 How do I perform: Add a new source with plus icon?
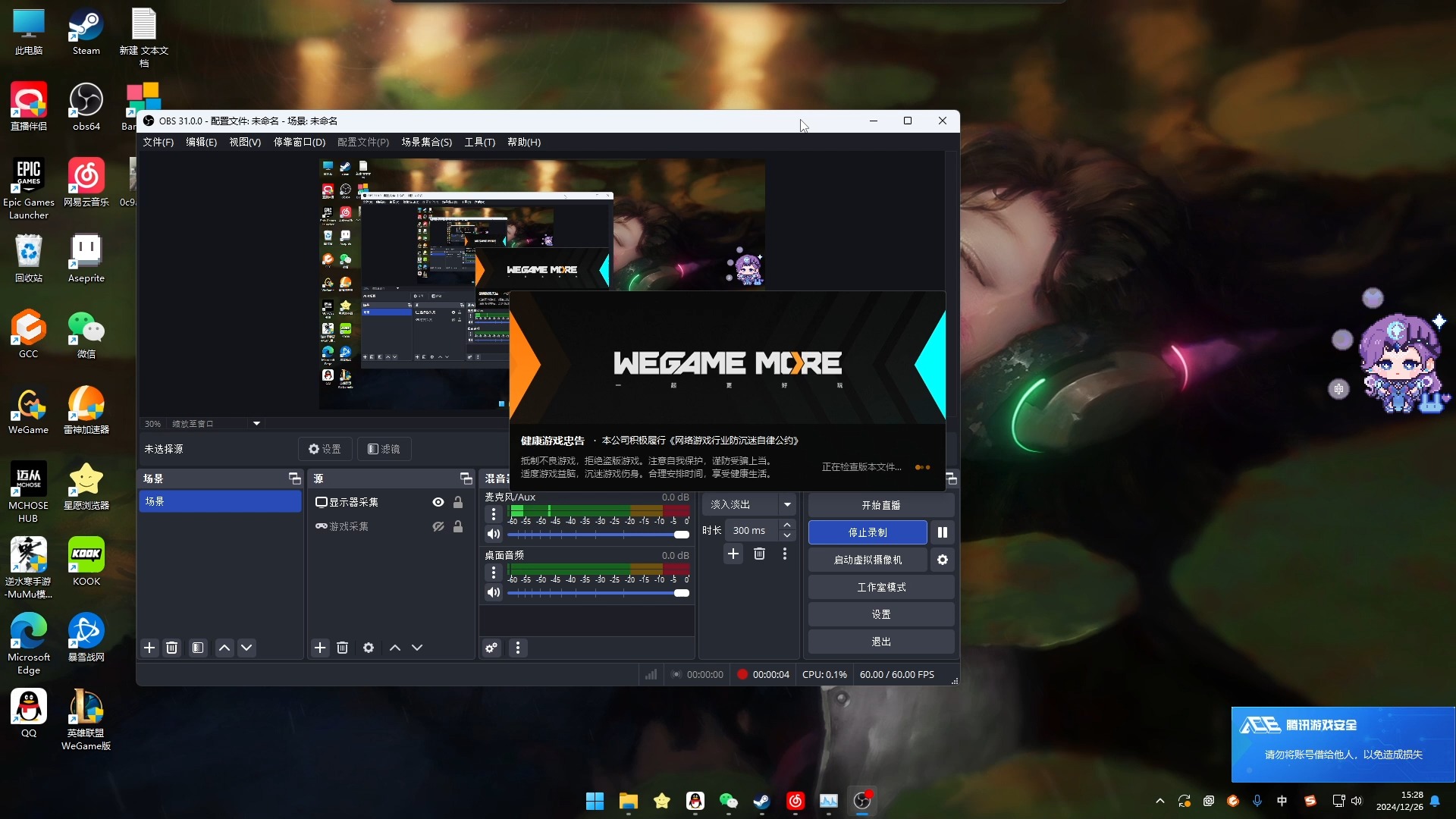(x=320, y=648)
